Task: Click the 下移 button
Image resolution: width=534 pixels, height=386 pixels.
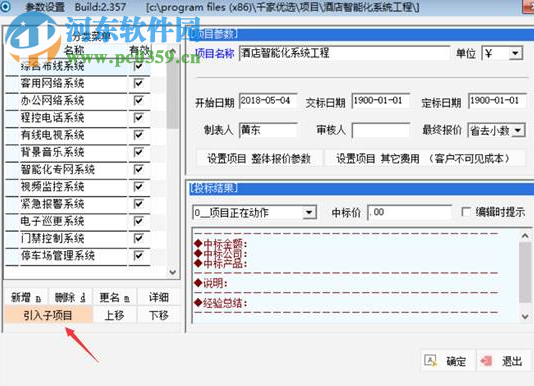Action: click(x=159, y=315)
